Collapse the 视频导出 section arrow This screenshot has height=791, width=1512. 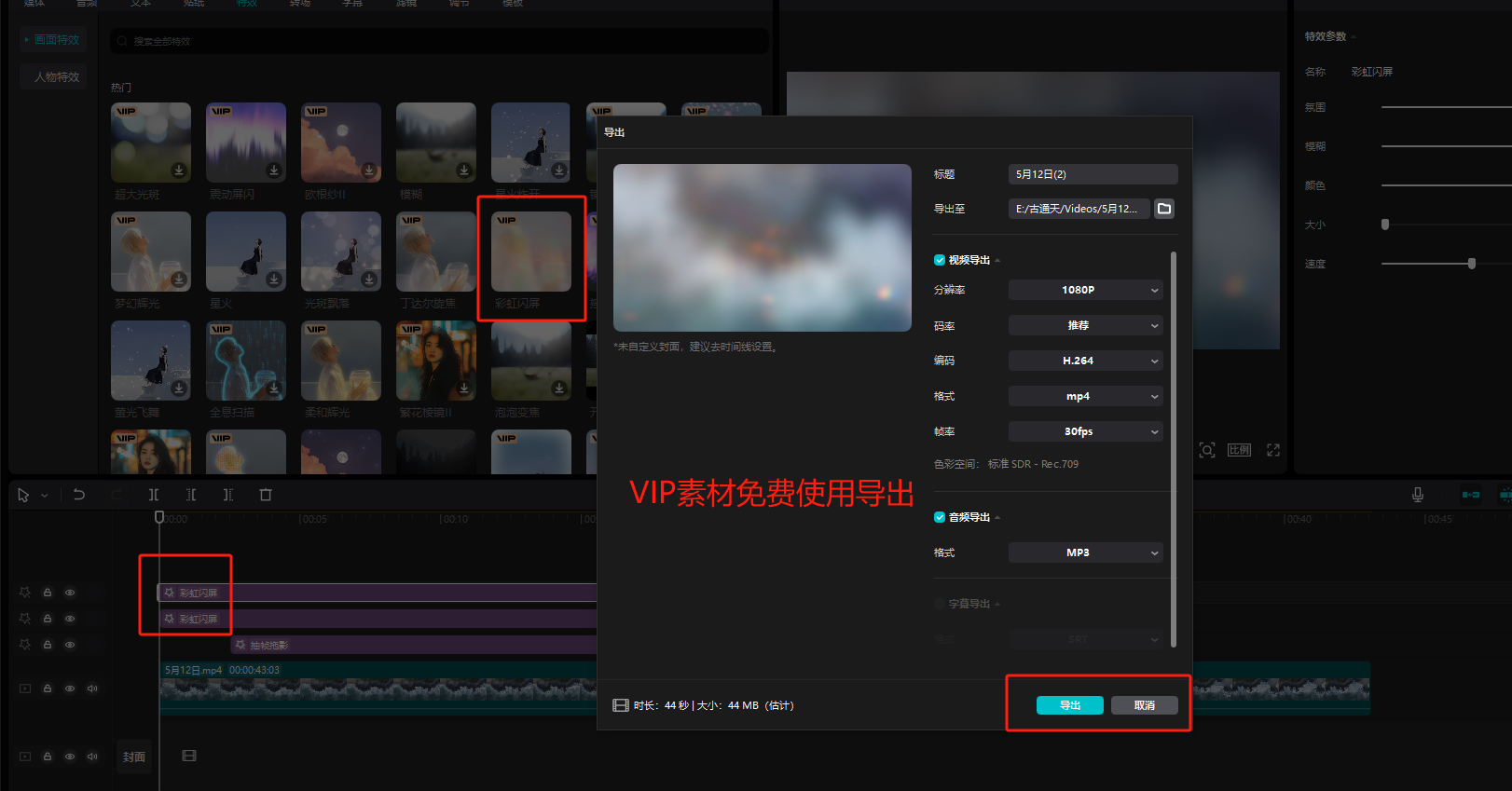click(x=997, y=261)
